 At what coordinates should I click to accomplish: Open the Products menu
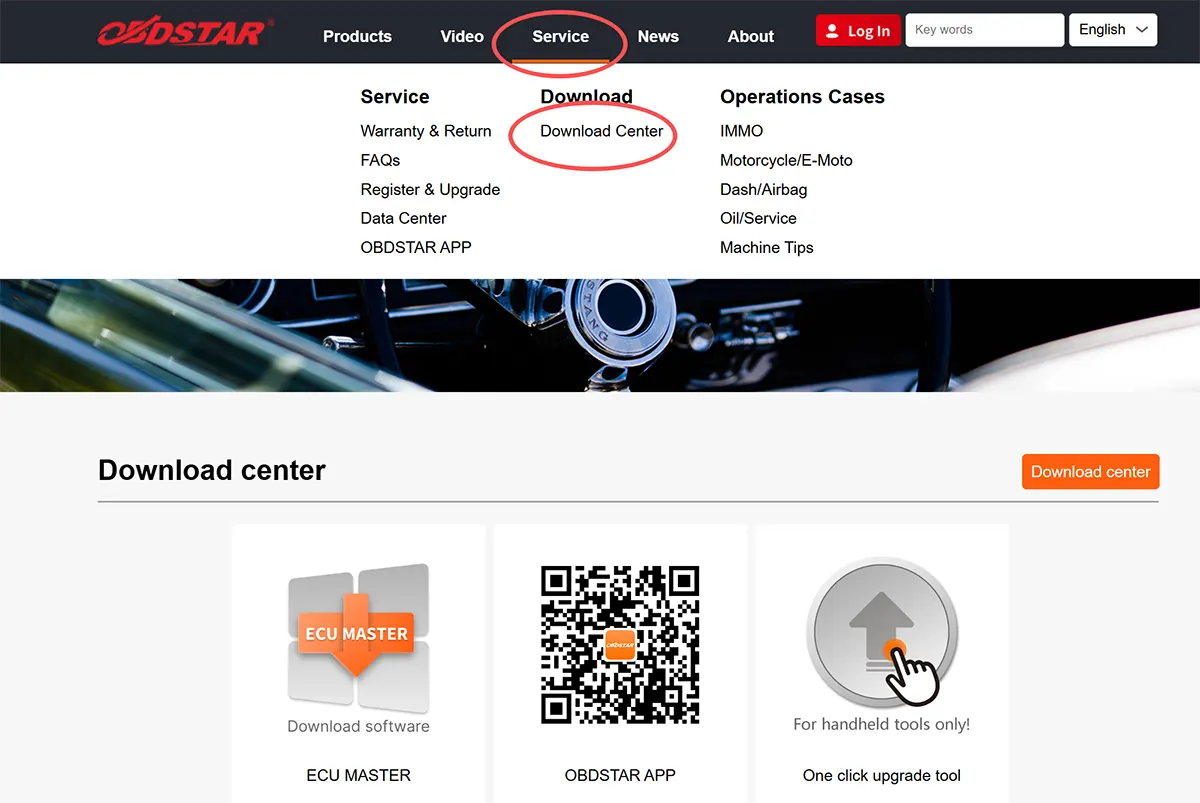click(357, 36)
